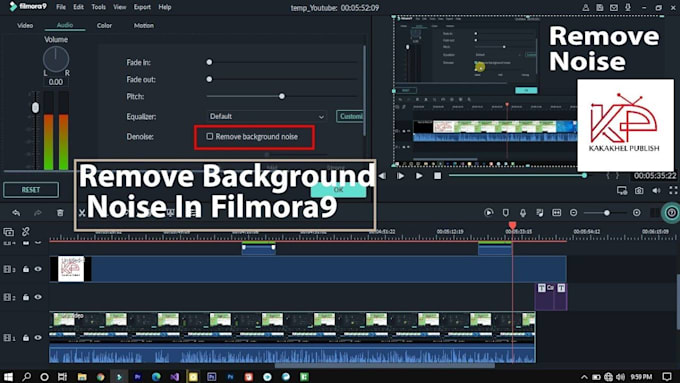Click the teal help circle icon
680x383 pixels.
[671, 213]
